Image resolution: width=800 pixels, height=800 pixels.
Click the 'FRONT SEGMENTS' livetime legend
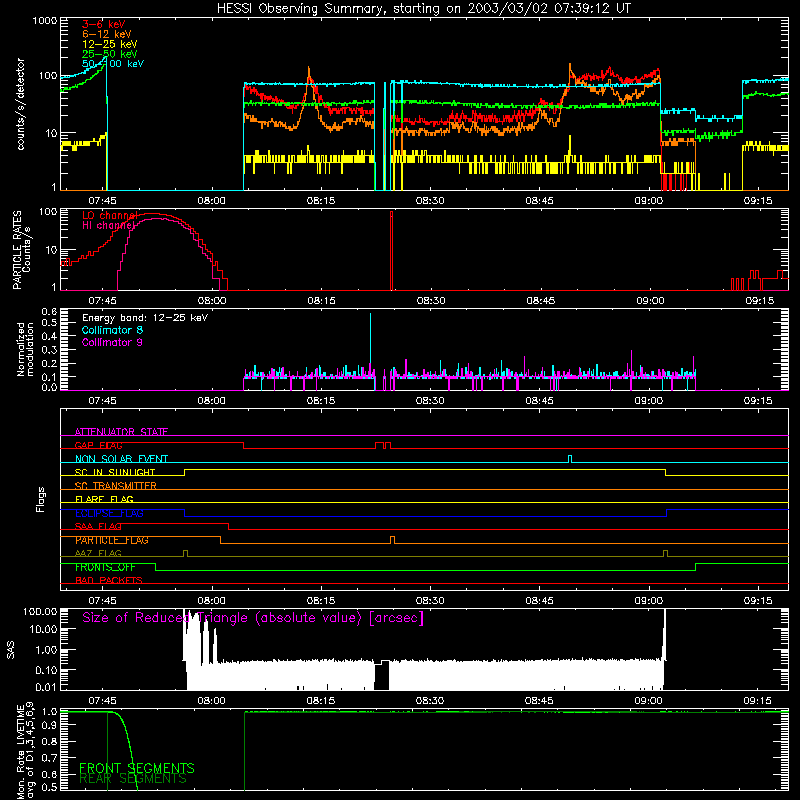[x=137, y=768]
